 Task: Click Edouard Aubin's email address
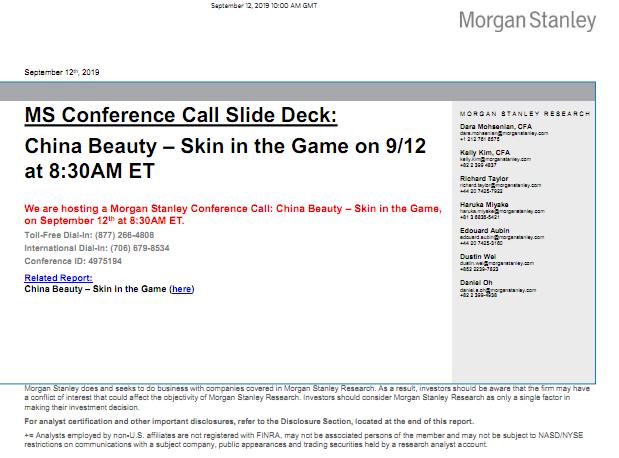click(x=502, y=237)
